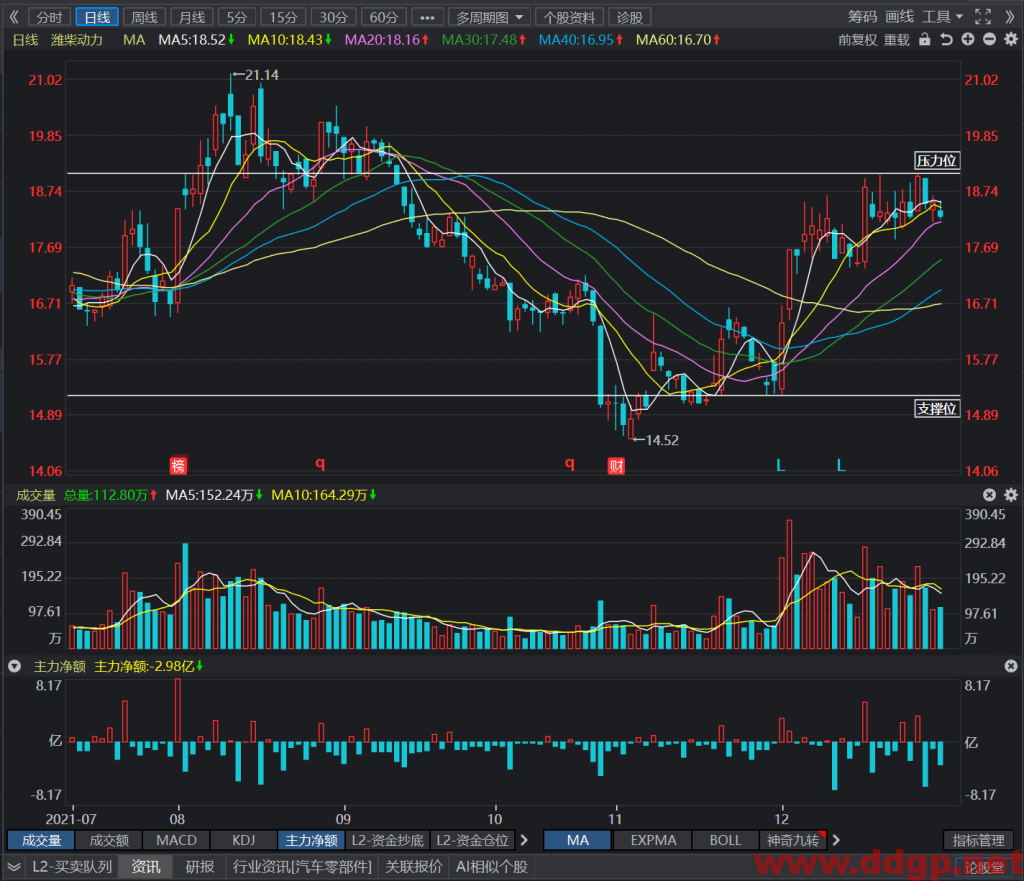Screen dimensions: 1024x881
Task: Click the red 榜 marker on the chart
Action: tap(178, 466)
